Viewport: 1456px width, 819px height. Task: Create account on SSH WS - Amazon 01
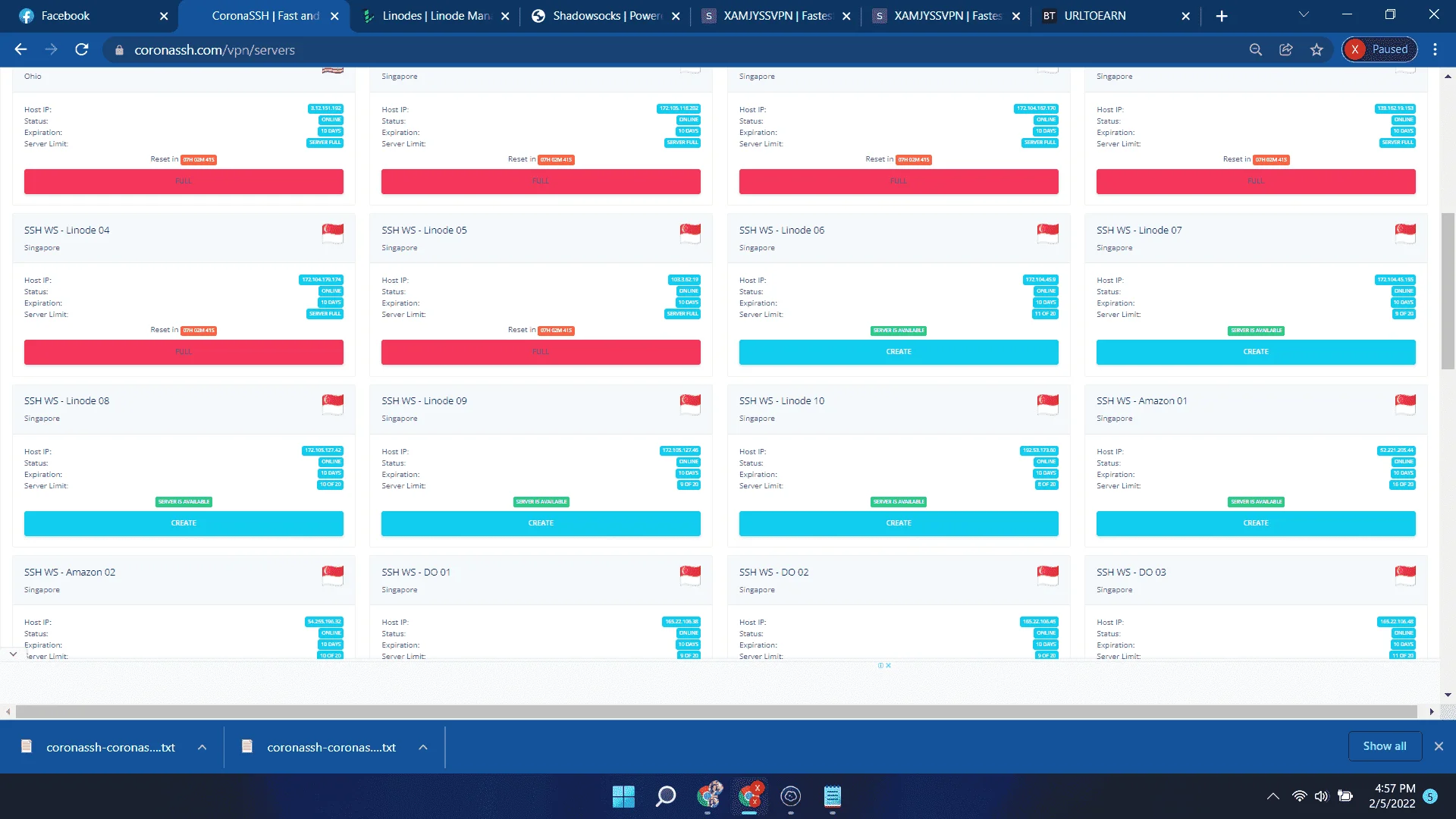(1256, 523)
